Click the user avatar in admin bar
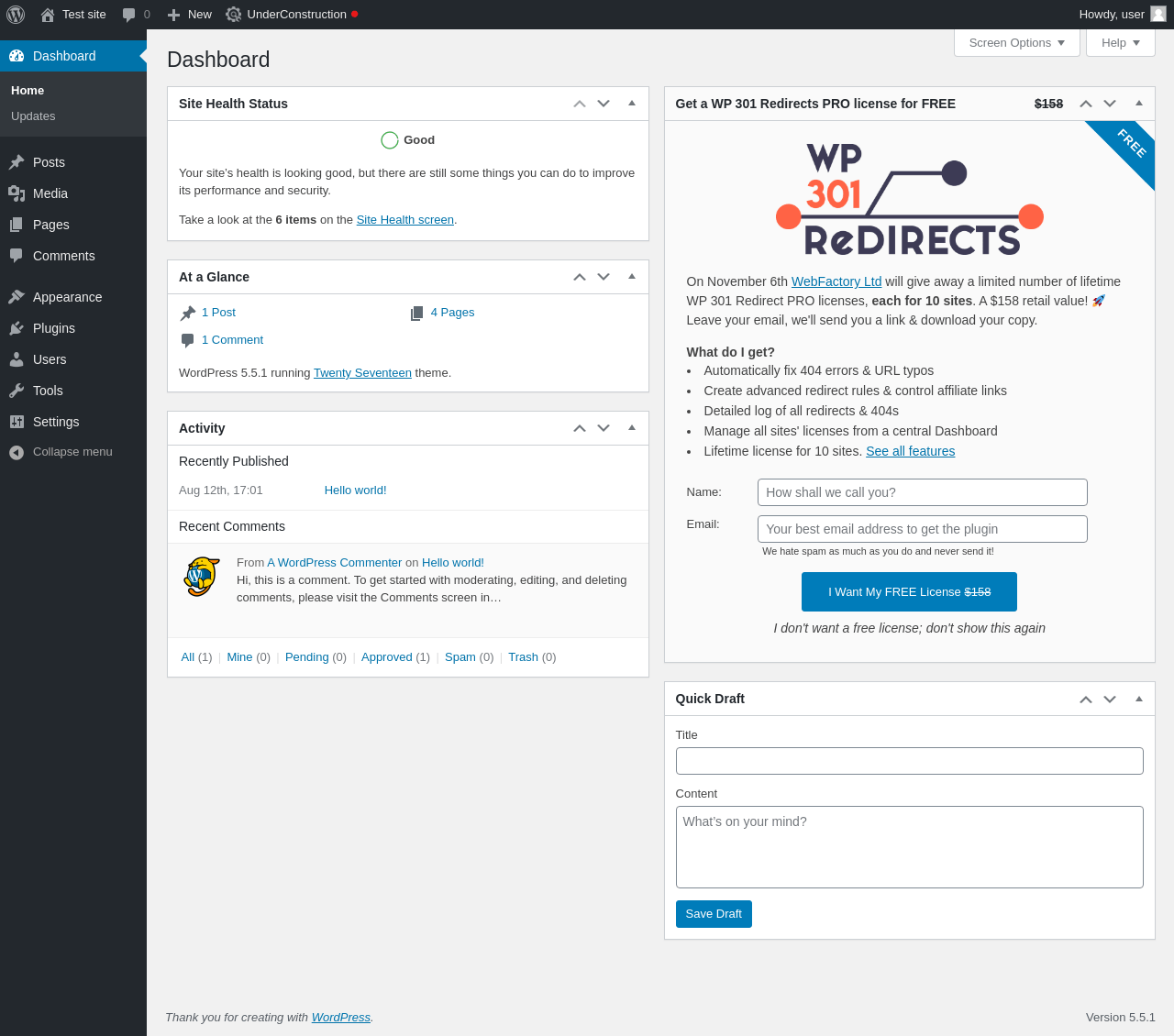The width and height of the screenshot is (1174, 1036). point(1158,14)
